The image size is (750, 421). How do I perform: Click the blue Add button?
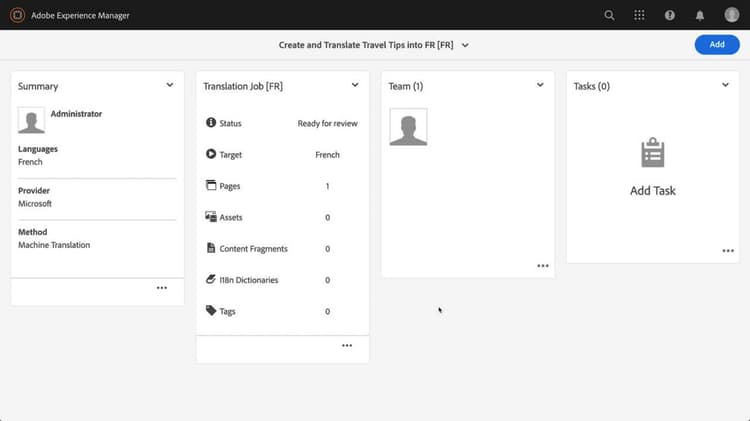pos(717,44)
